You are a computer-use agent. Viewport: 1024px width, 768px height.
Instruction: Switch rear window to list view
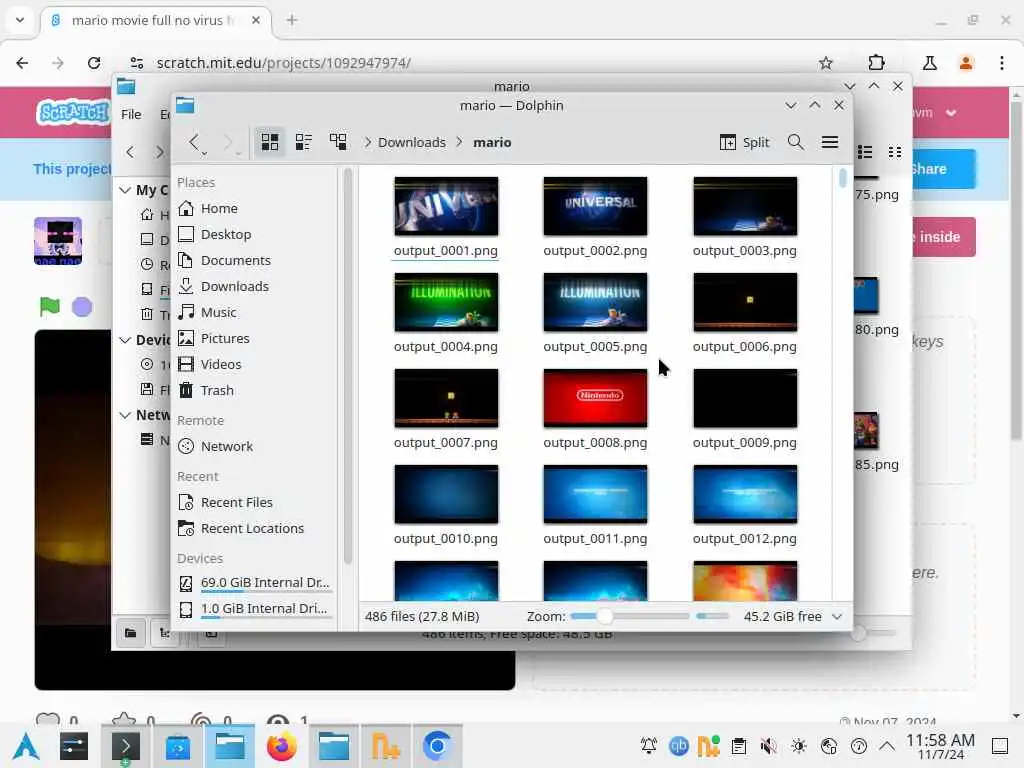(x=865, y=152)
